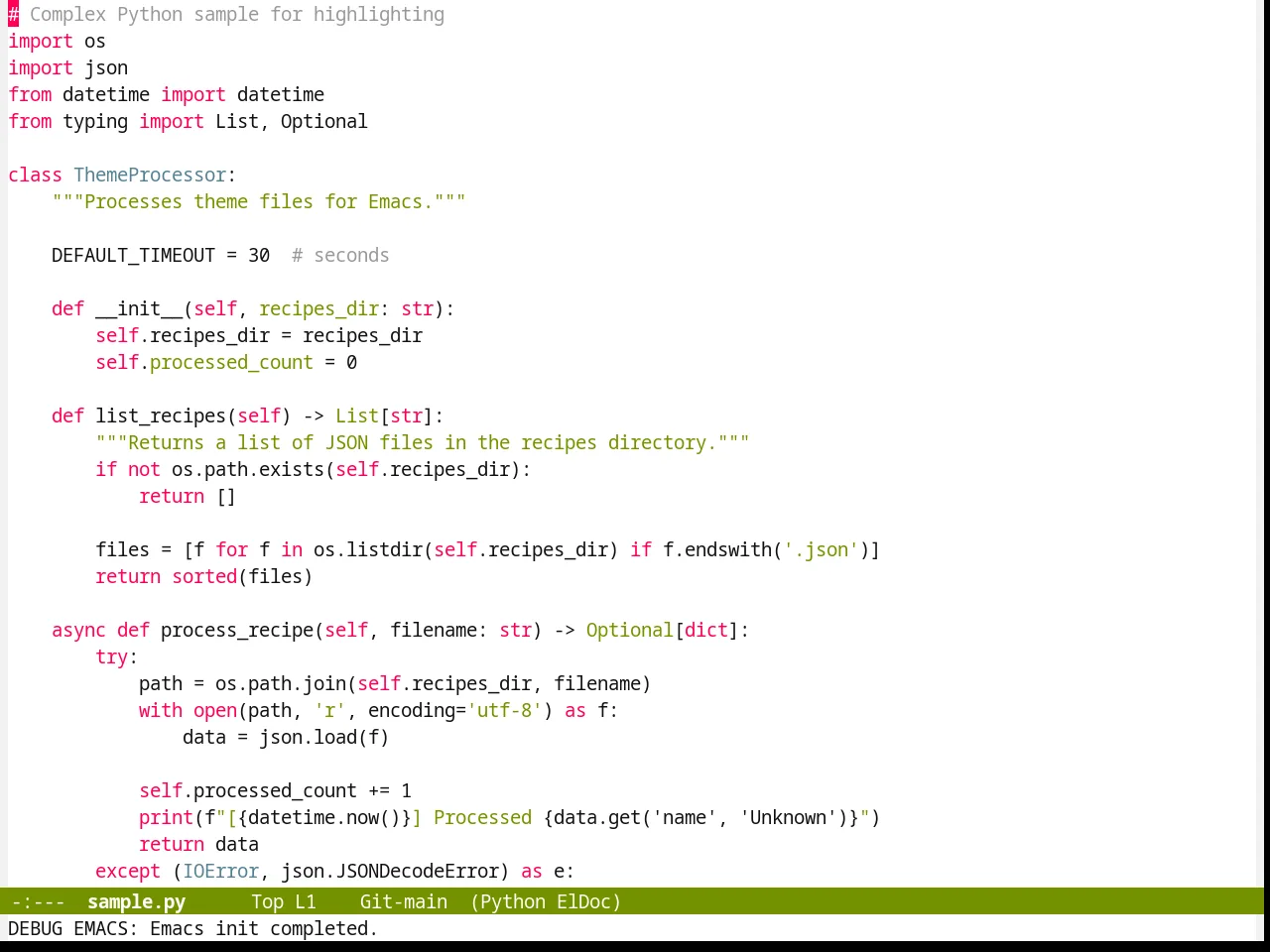The image size is (1270, 952).
Task: Place cursor on 'ThemeProcessor' class name
Action: (150, 175)
